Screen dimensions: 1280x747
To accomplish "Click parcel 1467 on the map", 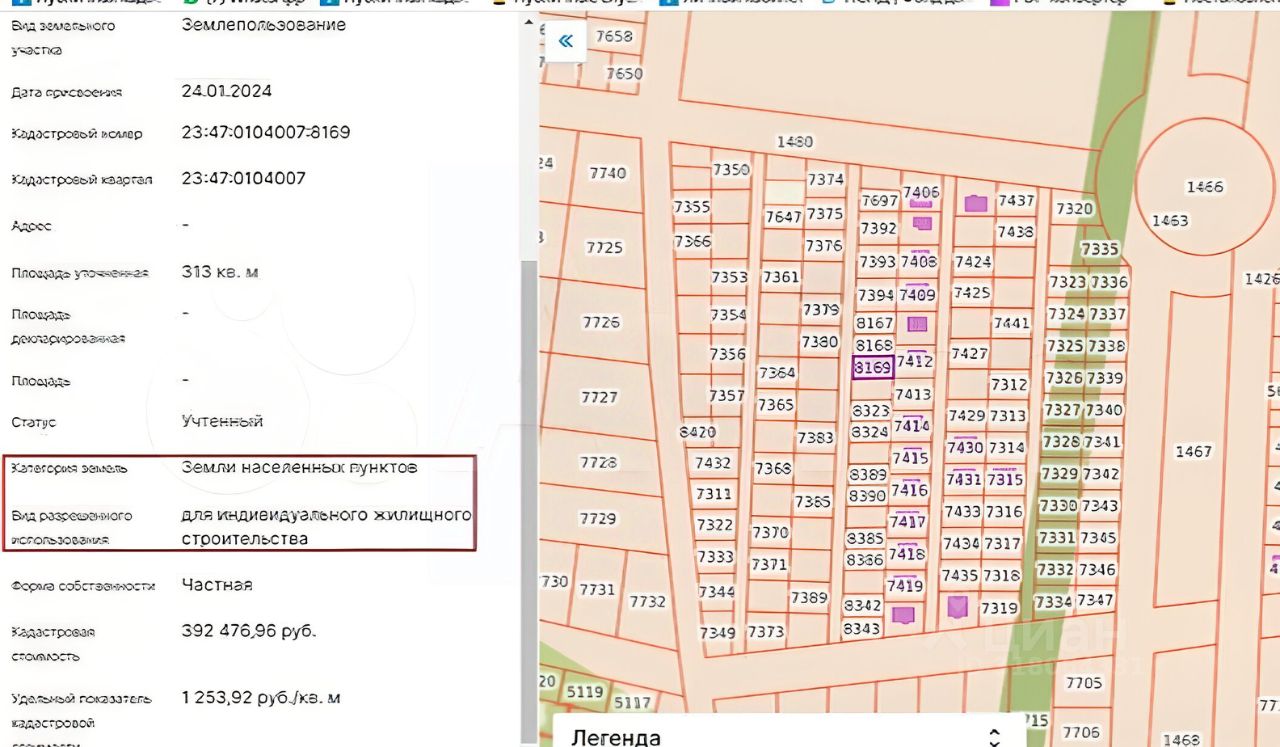I will (x=1193, y=451).
